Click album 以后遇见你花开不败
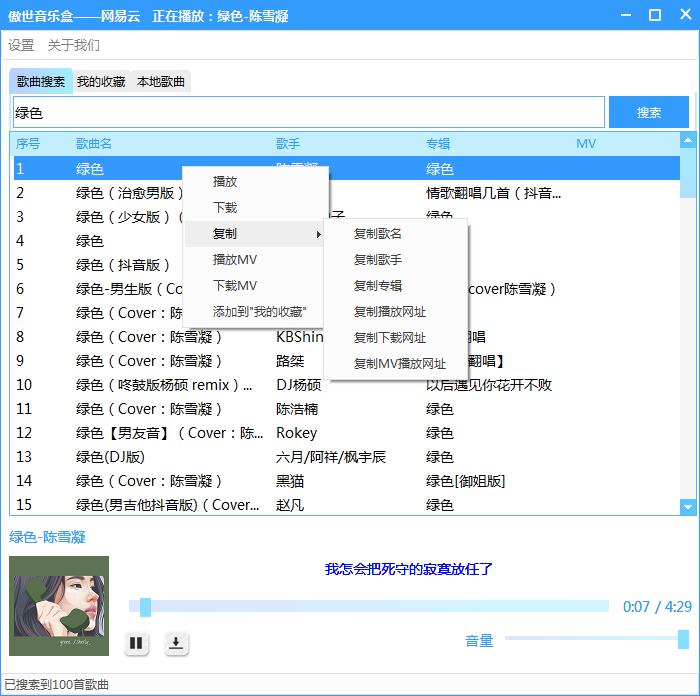Screen dimensions: 700x696 tap(489, 385)
